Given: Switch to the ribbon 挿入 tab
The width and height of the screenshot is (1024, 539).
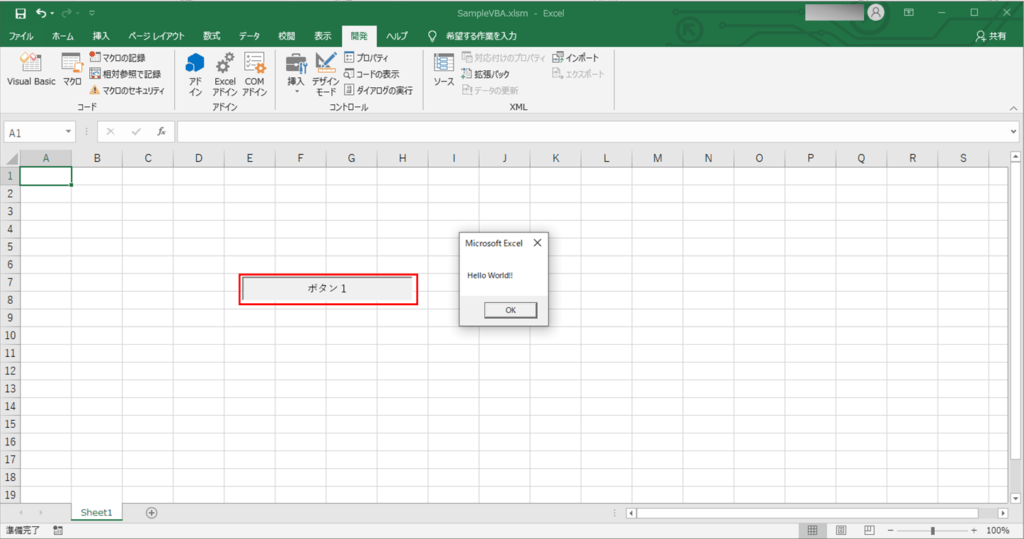Looking at the screenshot, I should pos(101,36).
